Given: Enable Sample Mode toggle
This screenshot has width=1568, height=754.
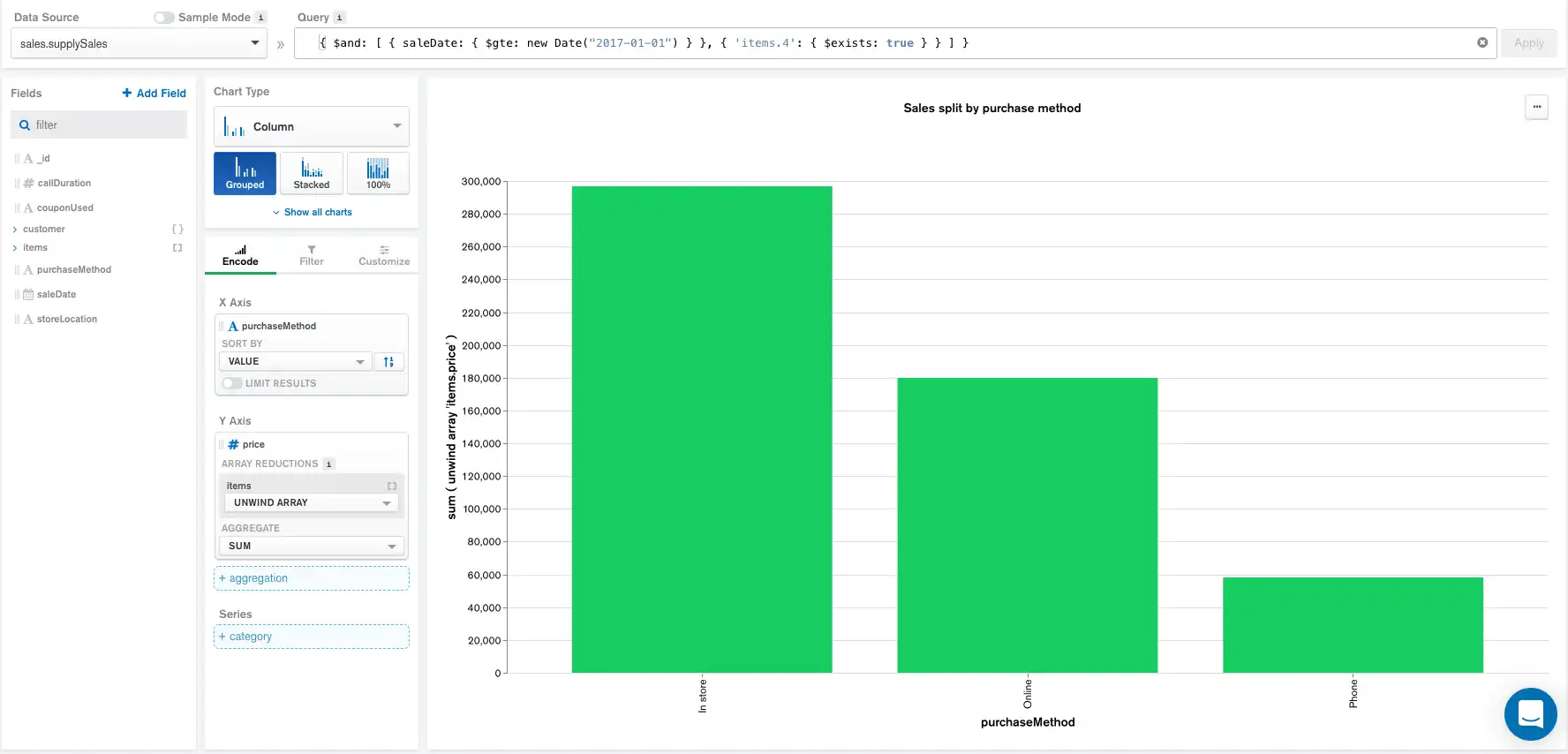Looking at the screenshot, I should coord(164,18).
